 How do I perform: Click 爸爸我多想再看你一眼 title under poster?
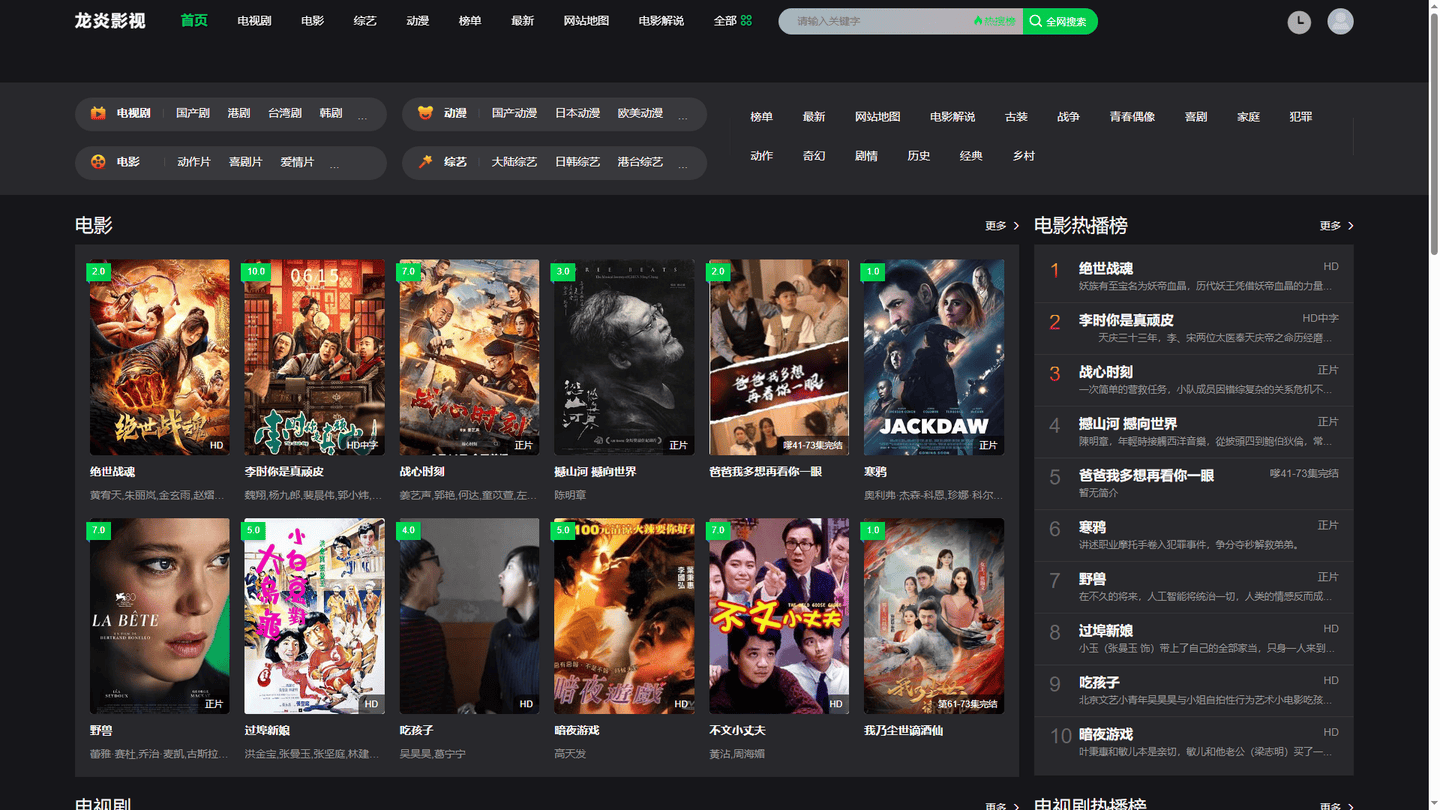765,472
